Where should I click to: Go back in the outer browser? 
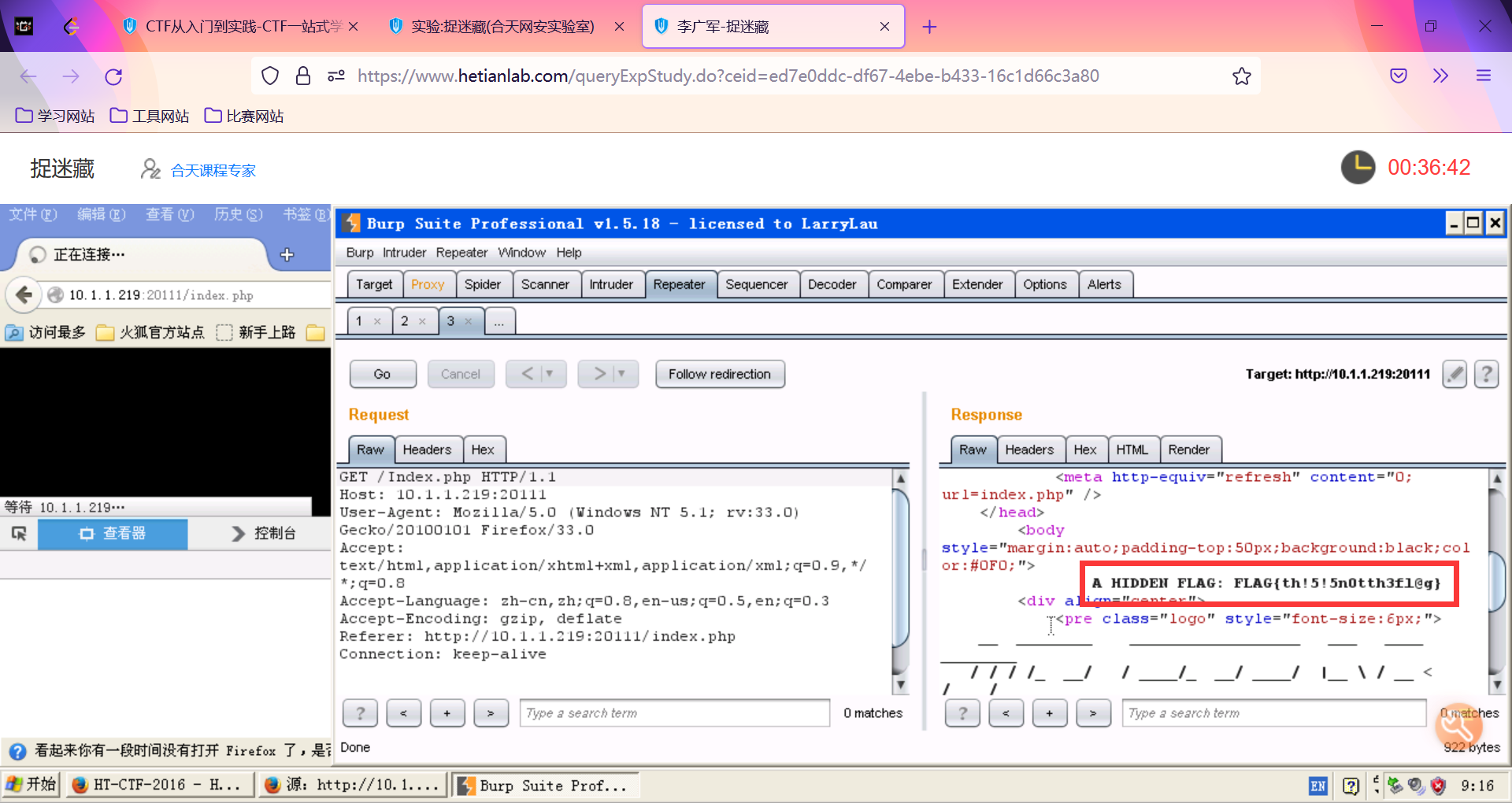[28, 76]
